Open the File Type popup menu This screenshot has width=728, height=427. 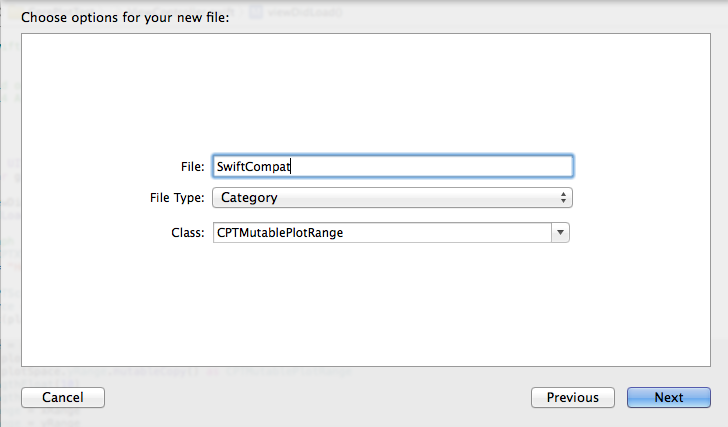(x=392, y=198)
